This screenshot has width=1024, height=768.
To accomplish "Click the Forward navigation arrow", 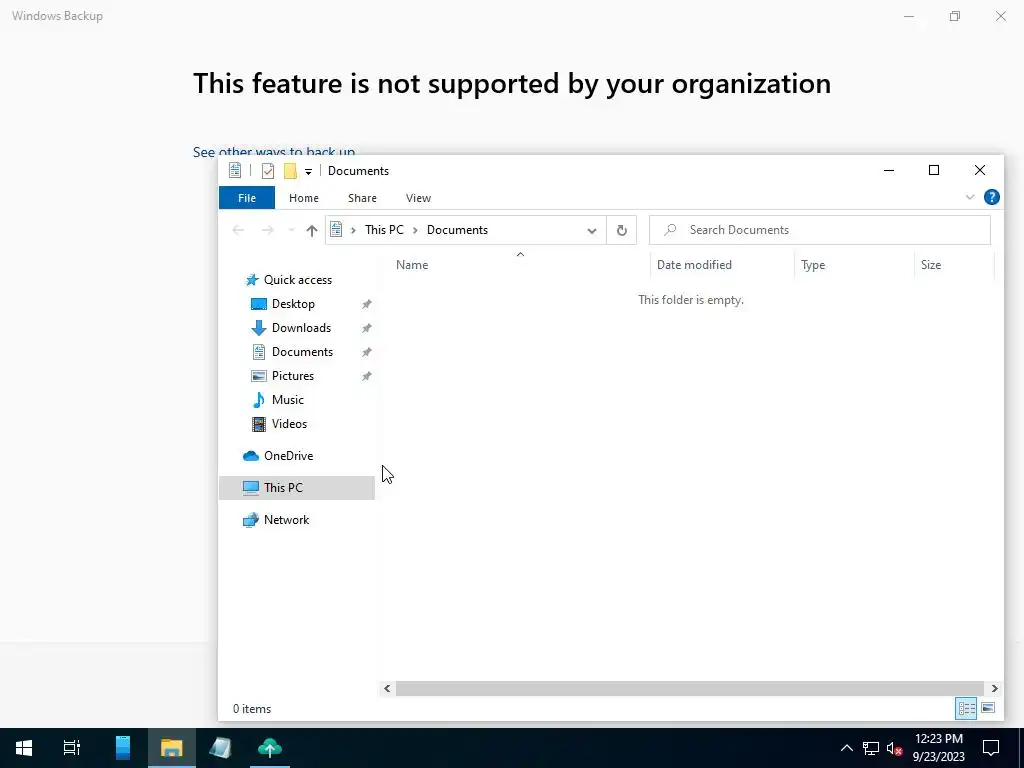I will (x=268, y=230).
